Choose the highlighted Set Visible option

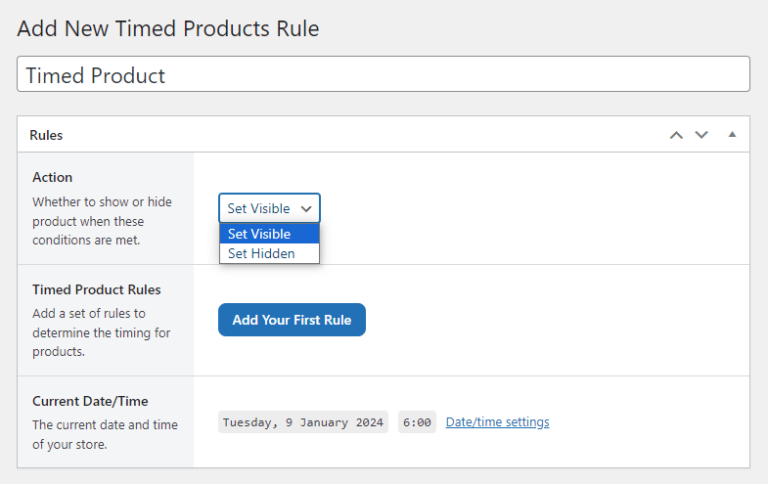[x=269, y=234]
